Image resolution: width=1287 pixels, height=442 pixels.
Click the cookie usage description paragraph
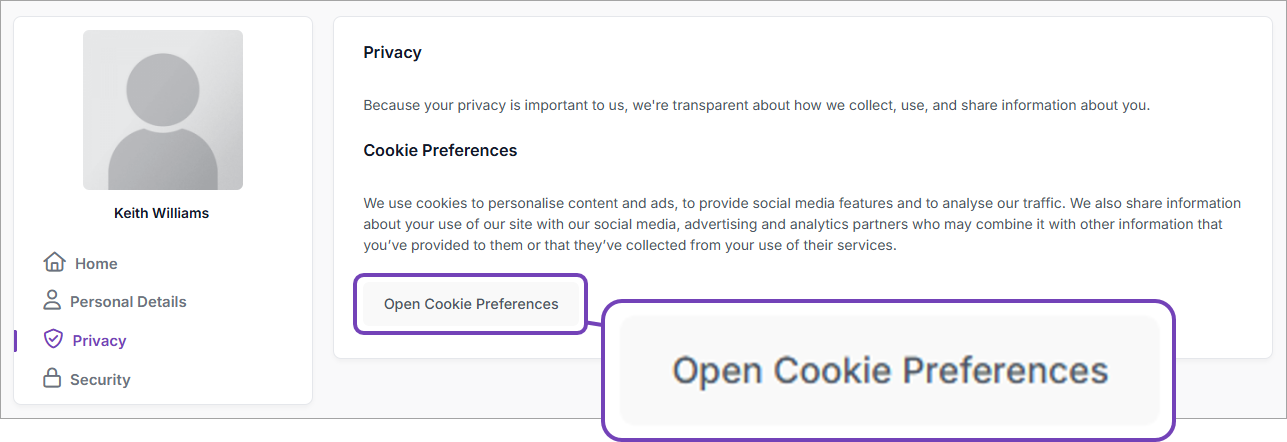click(801, 224)
